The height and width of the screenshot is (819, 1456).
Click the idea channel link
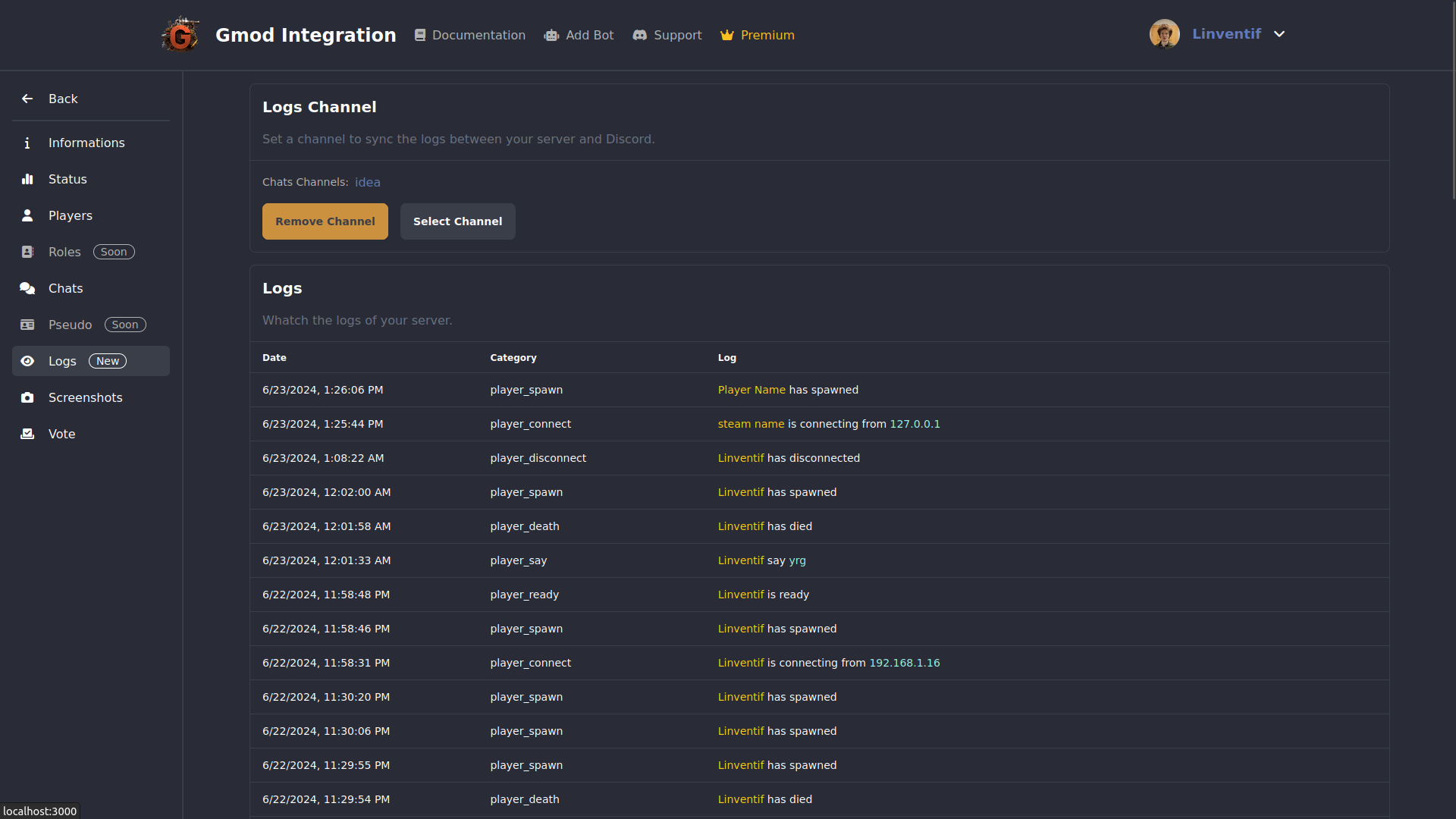368,182
